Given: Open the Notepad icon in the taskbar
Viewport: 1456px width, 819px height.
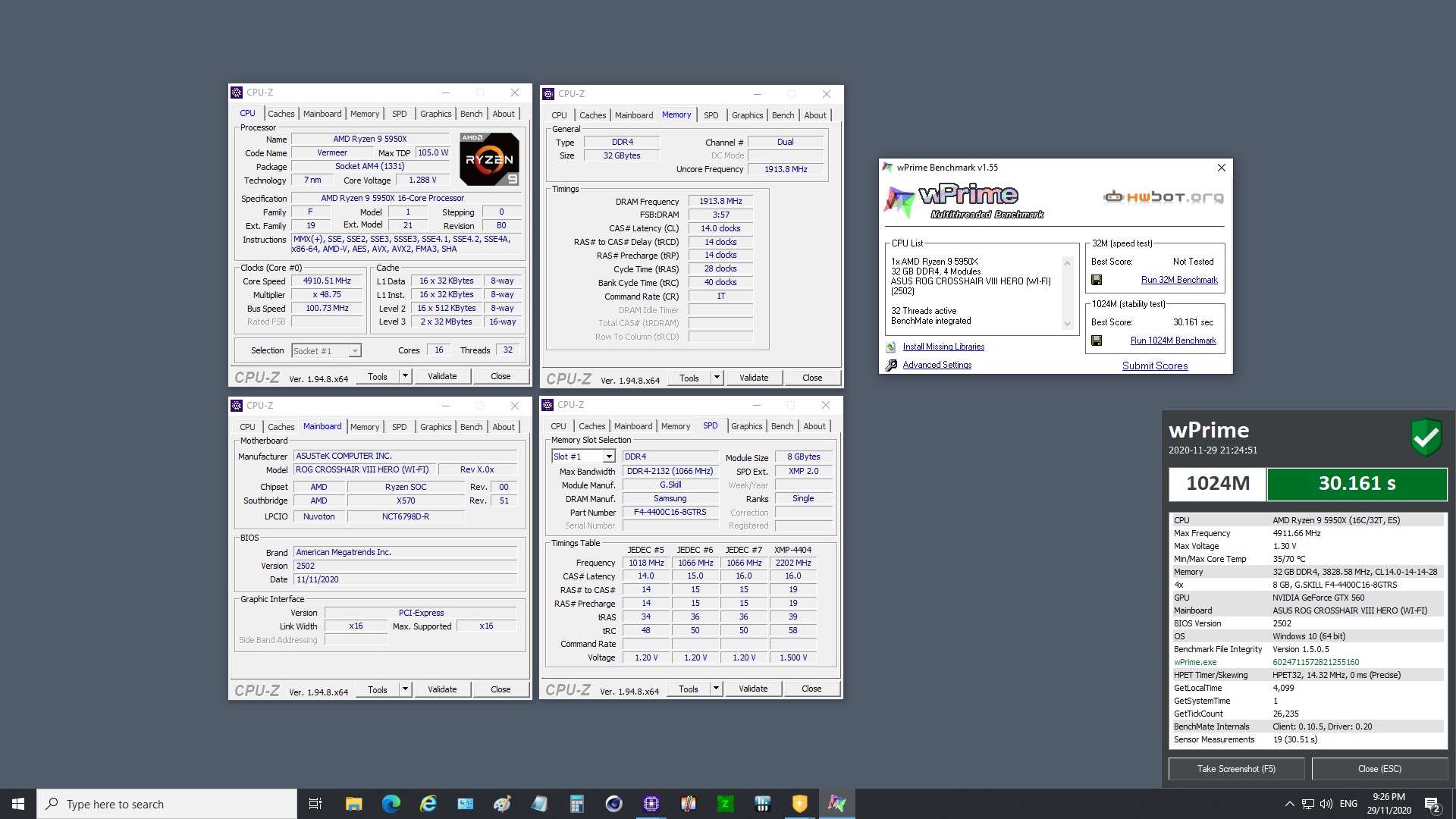Looking at the screenshot, I should pyautogui.click(x=539, y=804).
